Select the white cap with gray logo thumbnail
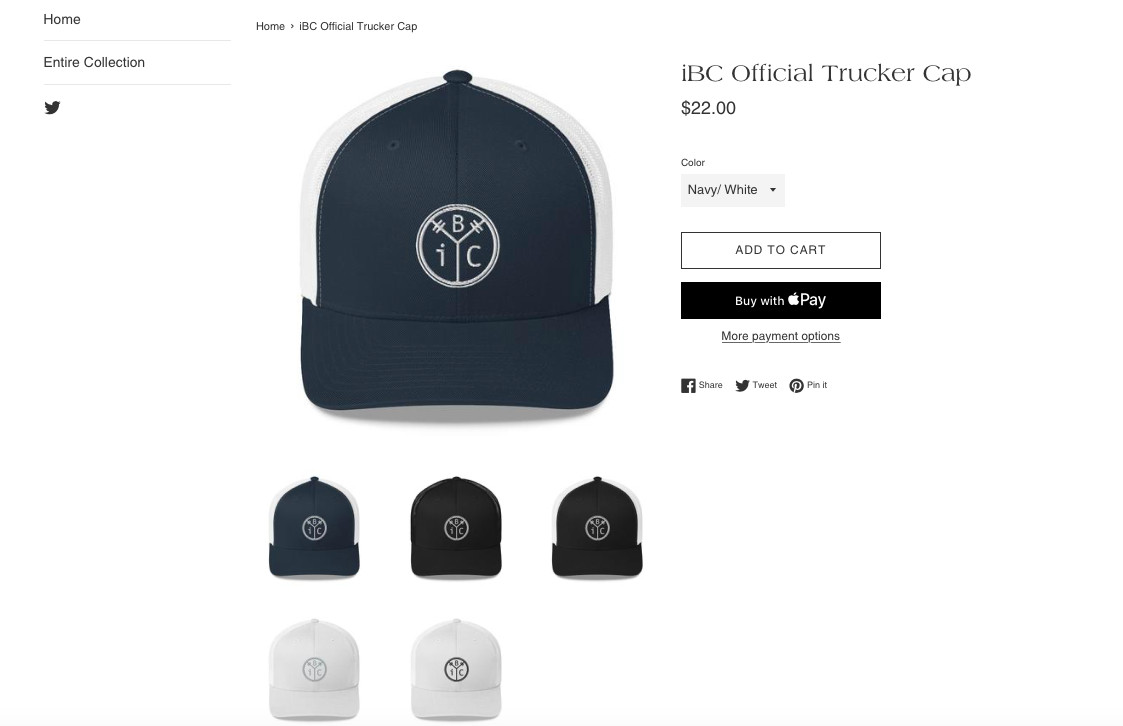1123x726 pixels. tap(314, 669)
